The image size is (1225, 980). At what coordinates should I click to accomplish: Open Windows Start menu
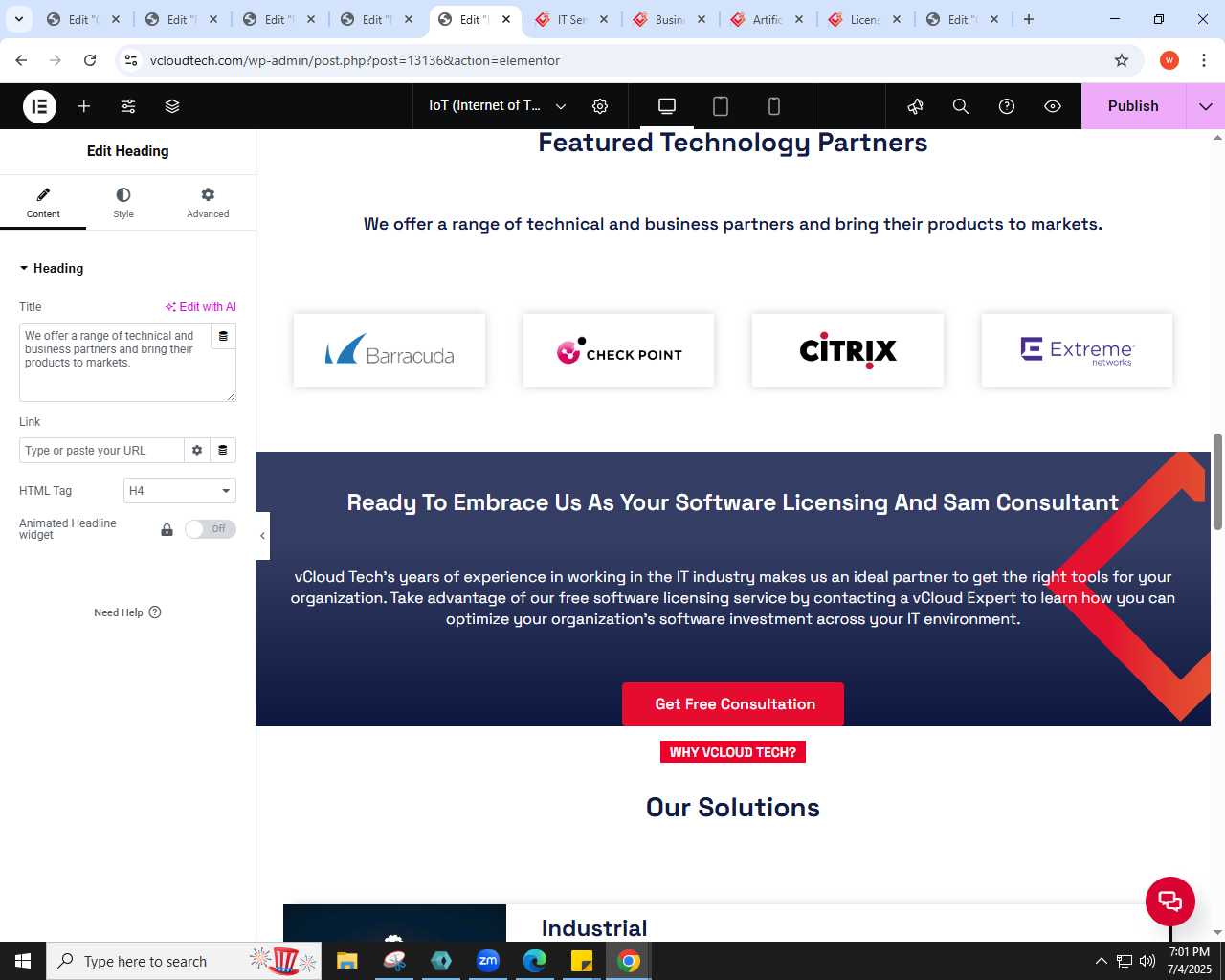coord(23,961)
